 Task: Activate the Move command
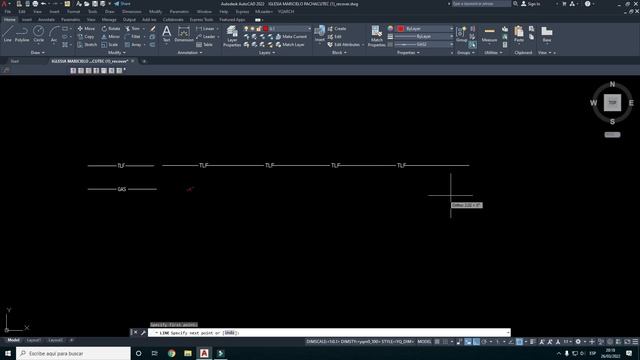(86, 29)
